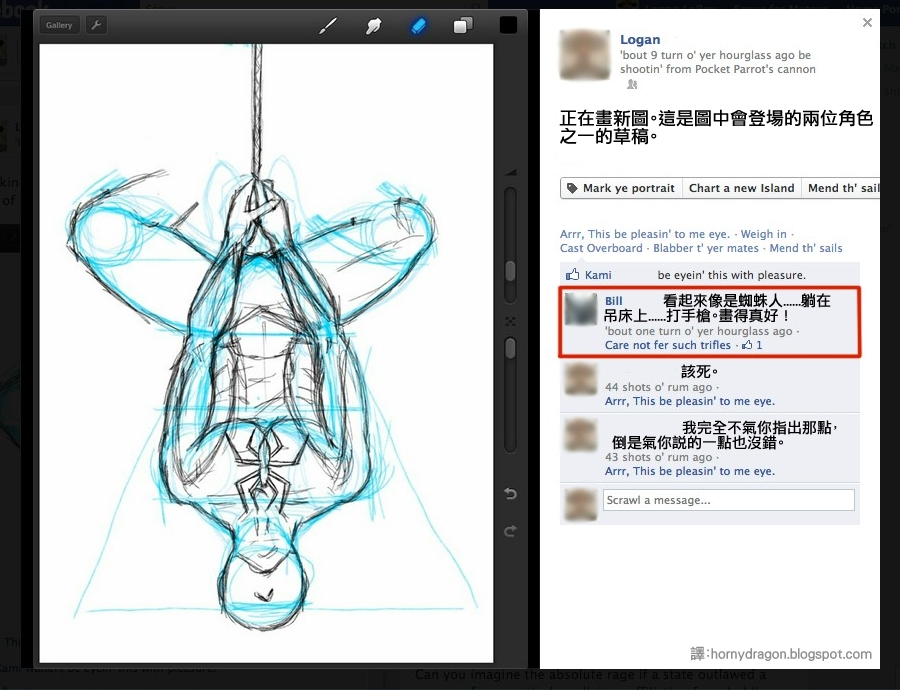
Task: Click avatar on 44 shots o' rum comment
Action: (581, 379)
